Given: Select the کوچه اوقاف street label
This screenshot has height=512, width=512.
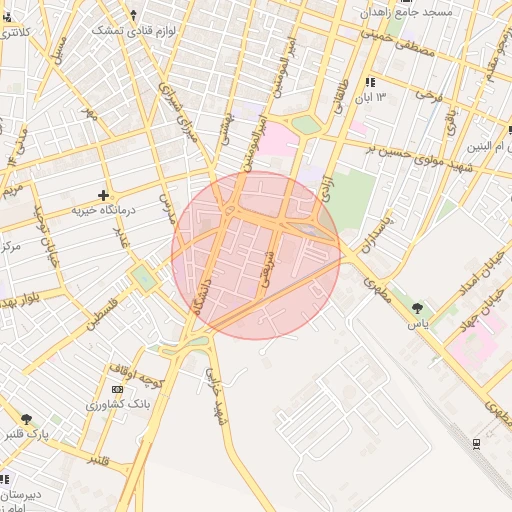Looking at the screenshot, I should (x=137, y=376).
